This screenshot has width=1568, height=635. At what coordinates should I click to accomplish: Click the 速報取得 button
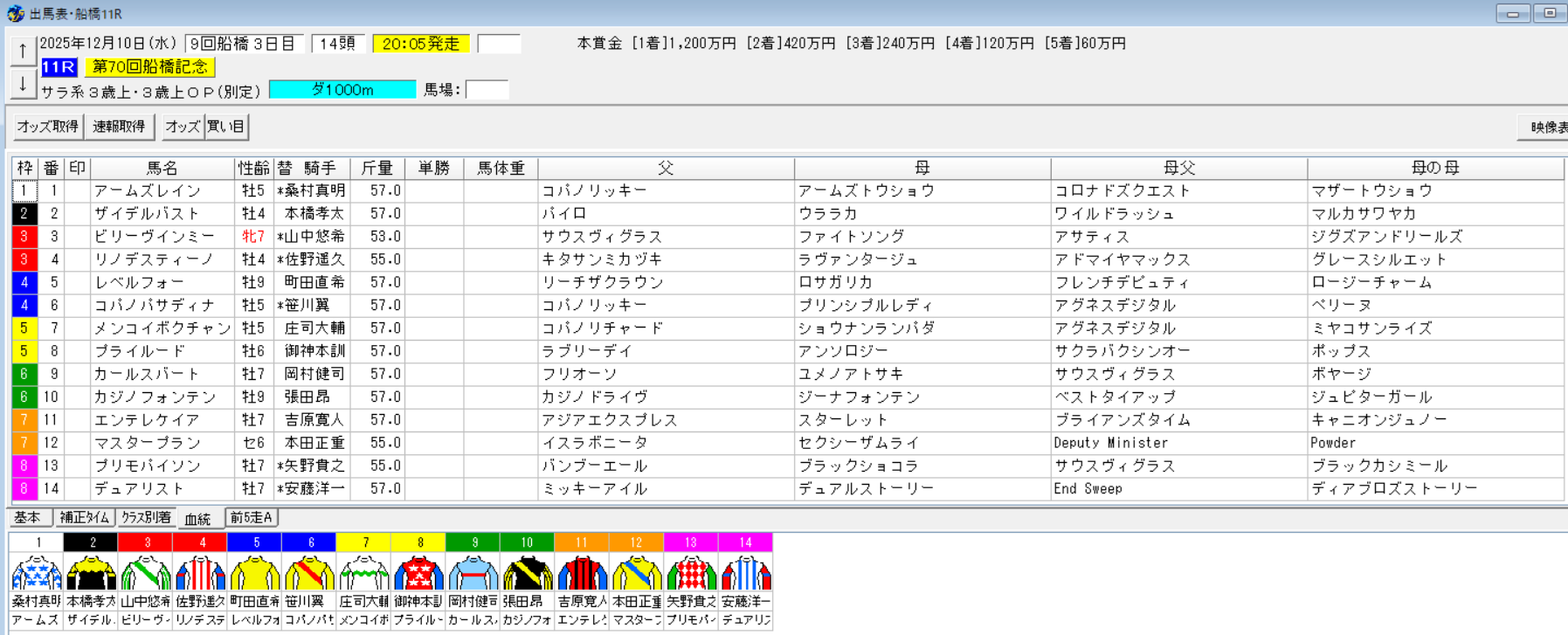pyautogui.click(x=119, y=127)
